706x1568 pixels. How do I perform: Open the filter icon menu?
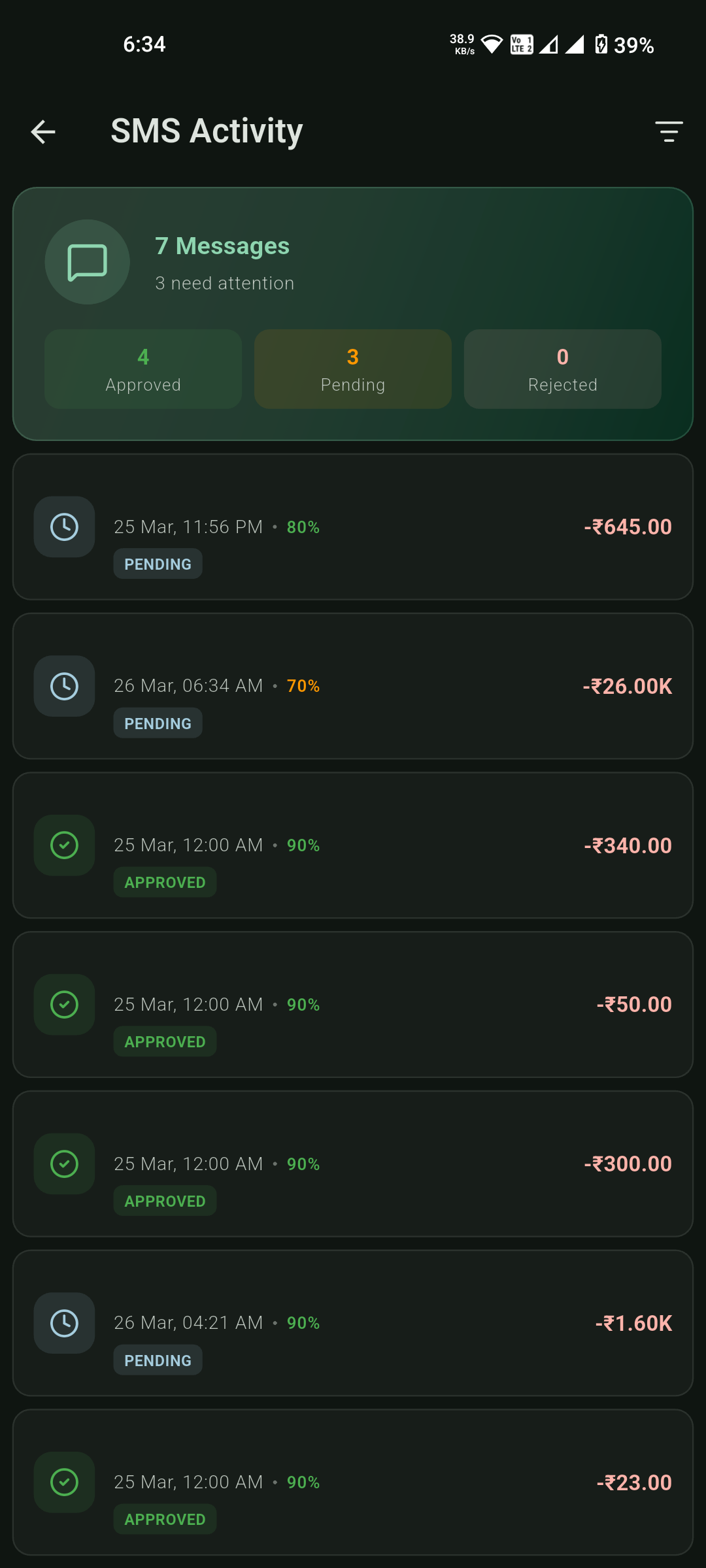(669, 132)
